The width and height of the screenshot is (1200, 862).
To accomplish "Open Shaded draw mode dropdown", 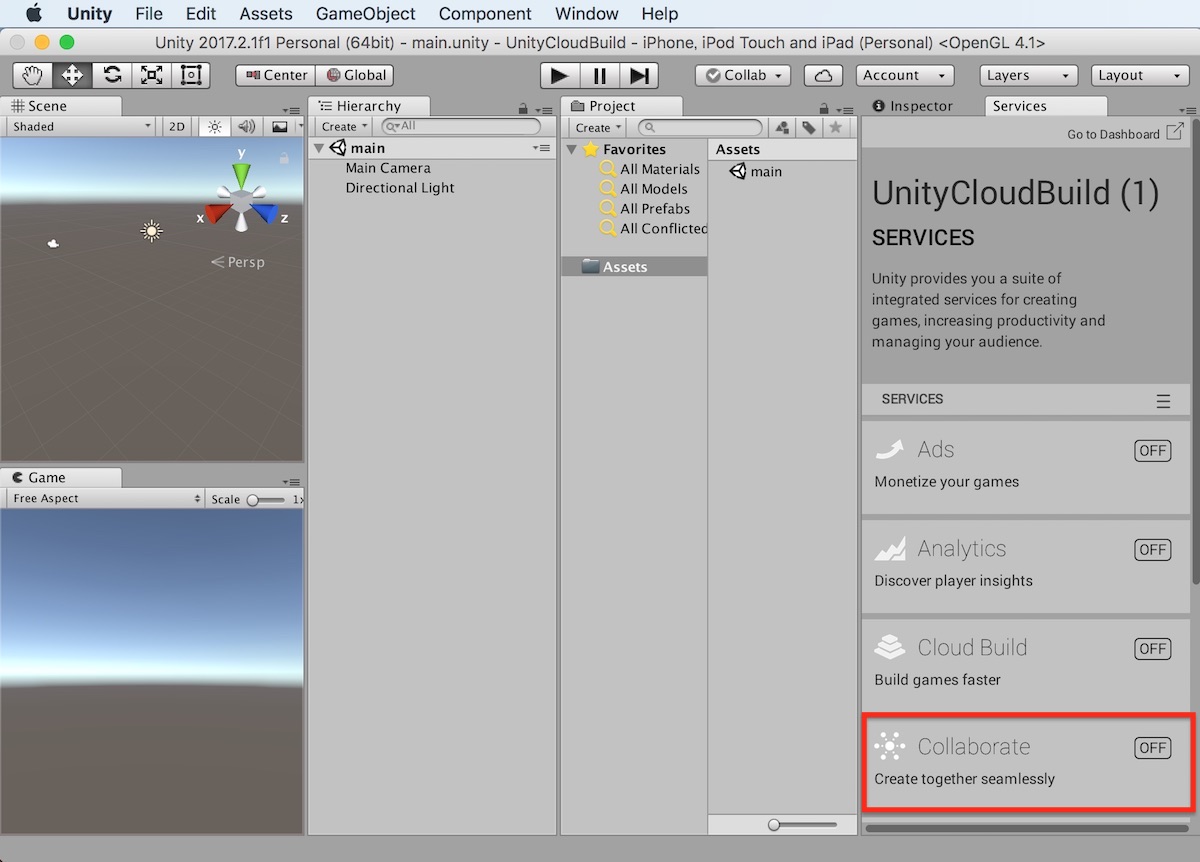I will (81, 127).
